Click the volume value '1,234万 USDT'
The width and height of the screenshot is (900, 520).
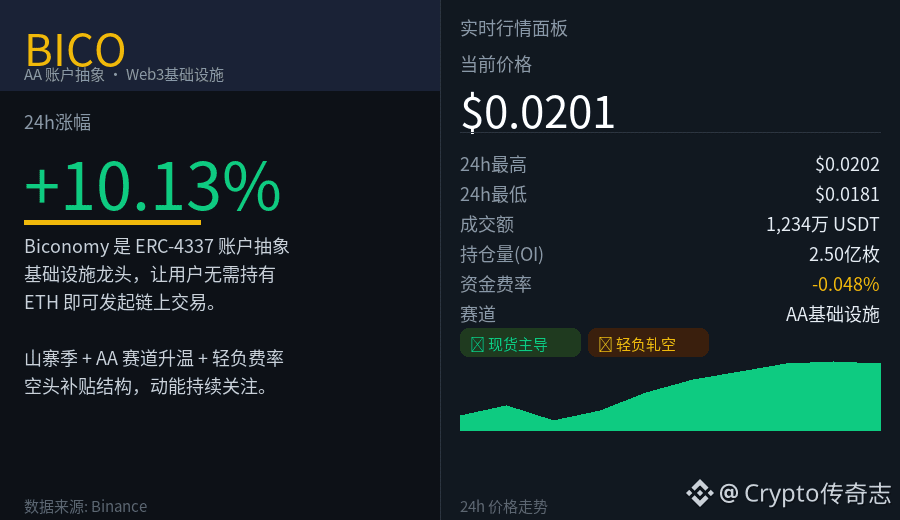(823, 224)
